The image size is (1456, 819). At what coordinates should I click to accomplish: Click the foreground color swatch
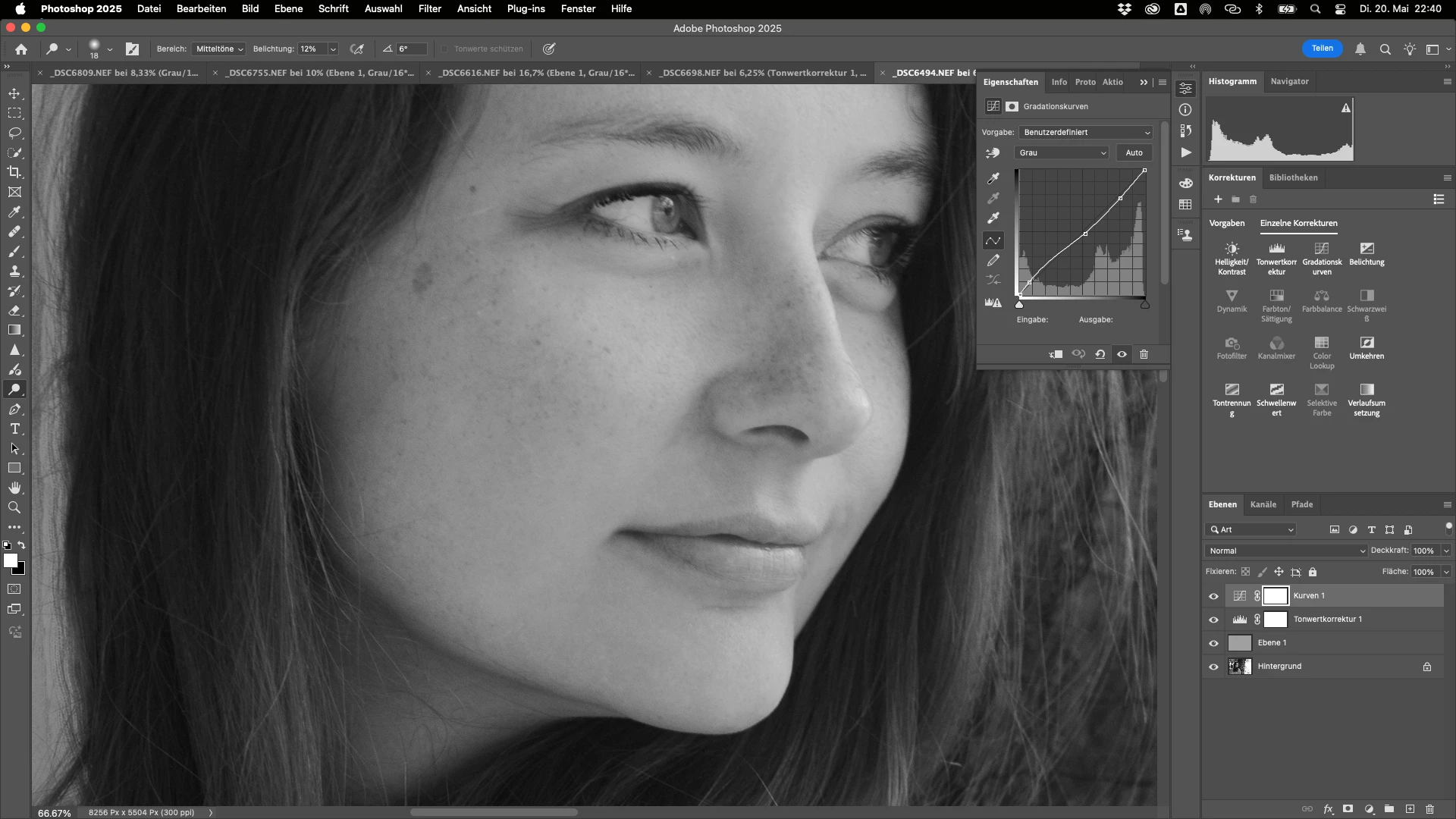(10, 560)
